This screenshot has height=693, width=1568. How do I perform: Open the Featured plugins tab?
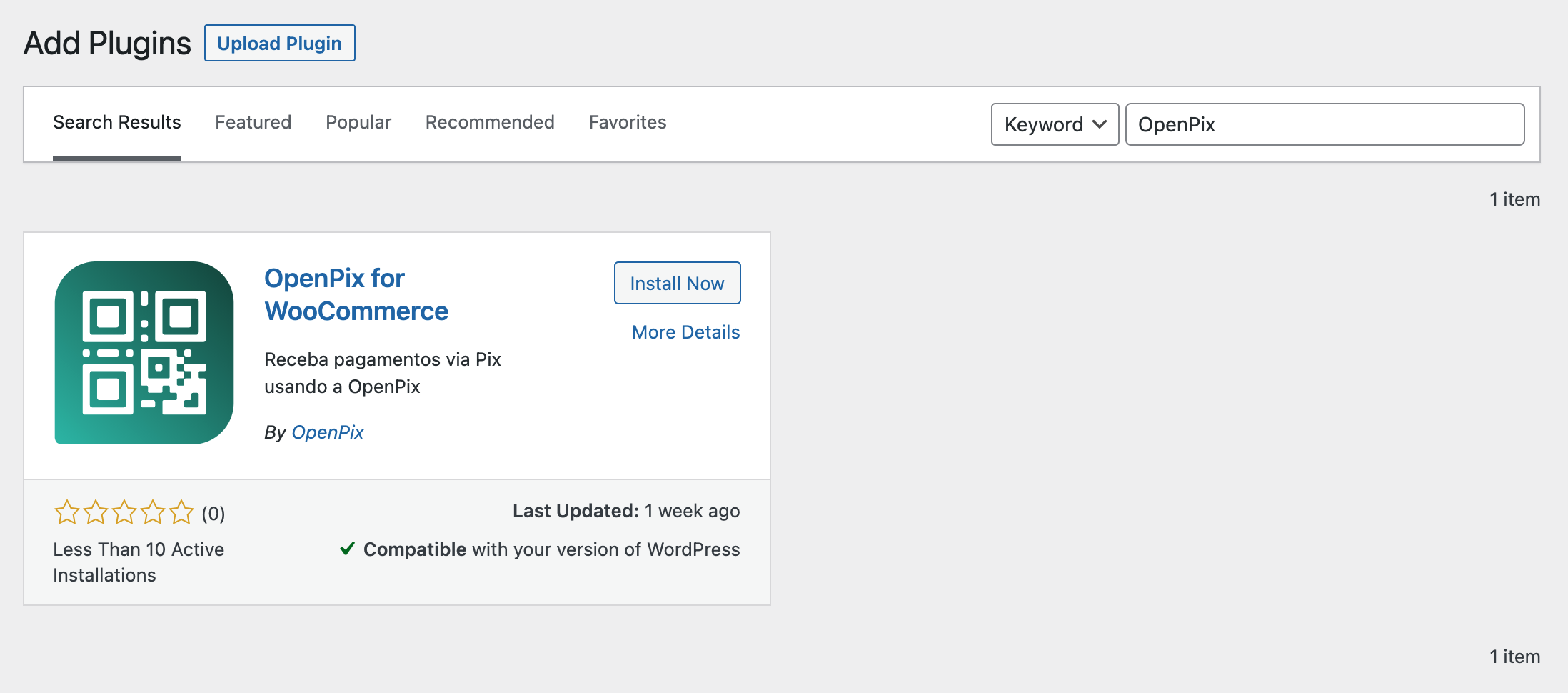253,122
